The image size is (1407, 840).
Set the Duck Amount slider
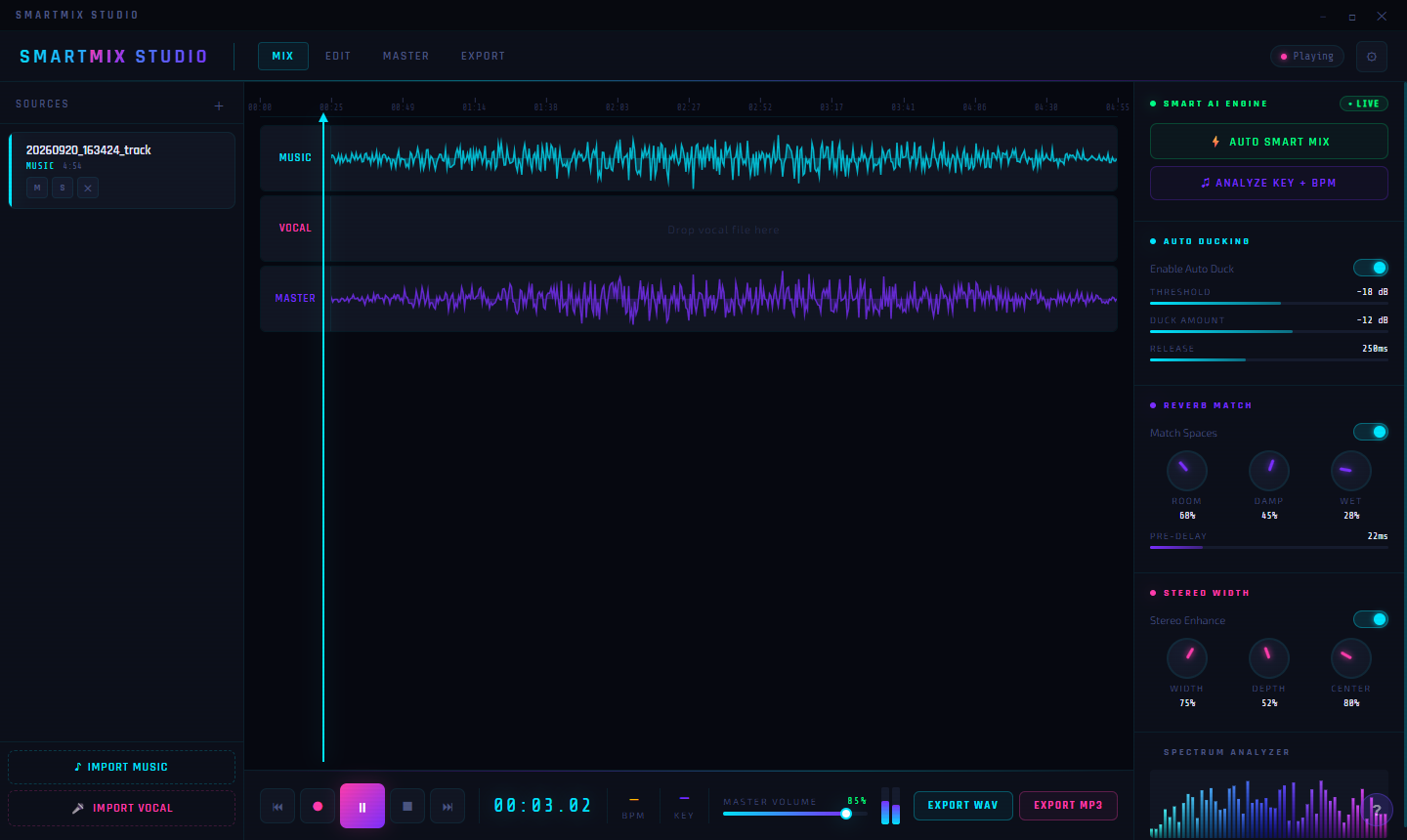tap(1269, 331)
